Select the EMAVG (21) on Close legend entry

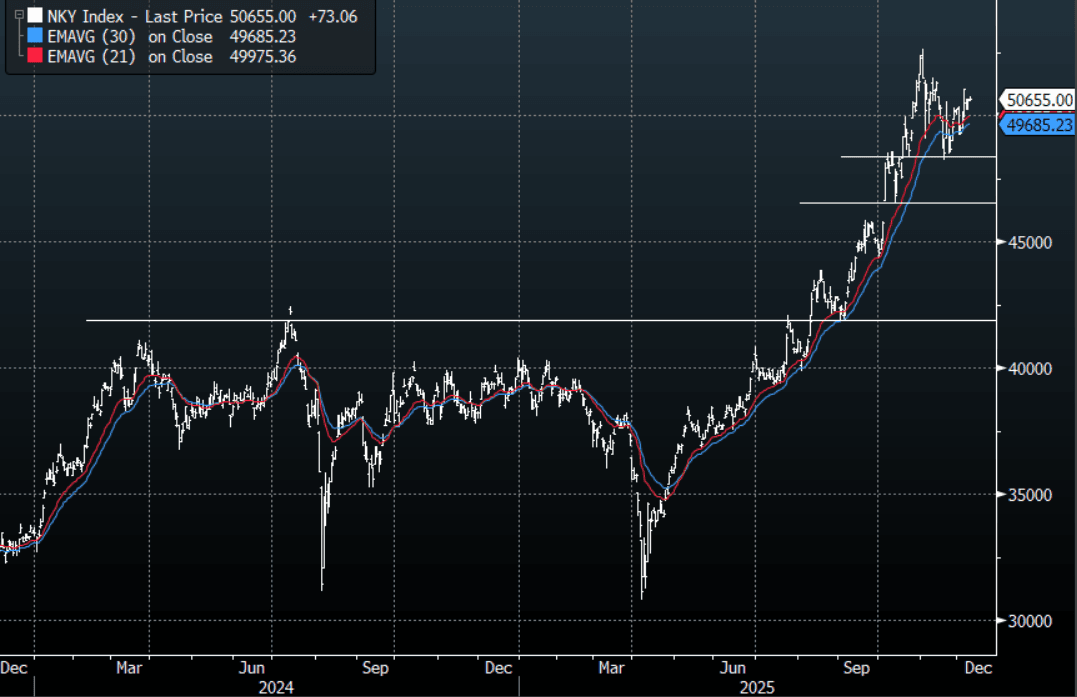(130, 57)
